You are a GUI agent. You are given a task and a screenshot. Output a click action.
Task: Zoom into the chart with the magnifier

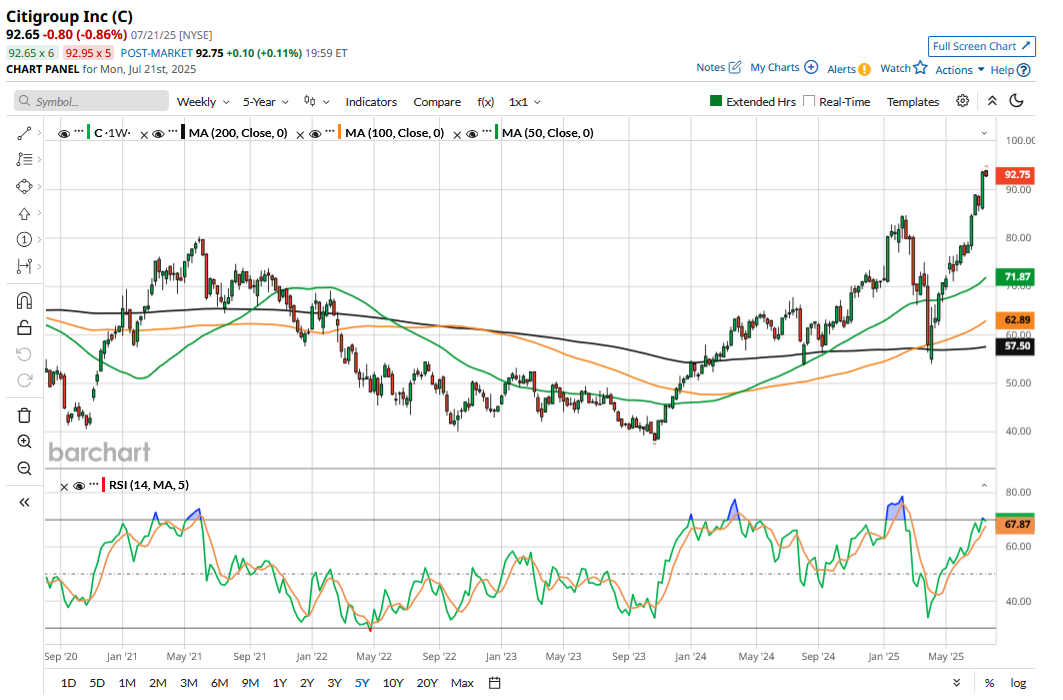[x=23, y=441]
